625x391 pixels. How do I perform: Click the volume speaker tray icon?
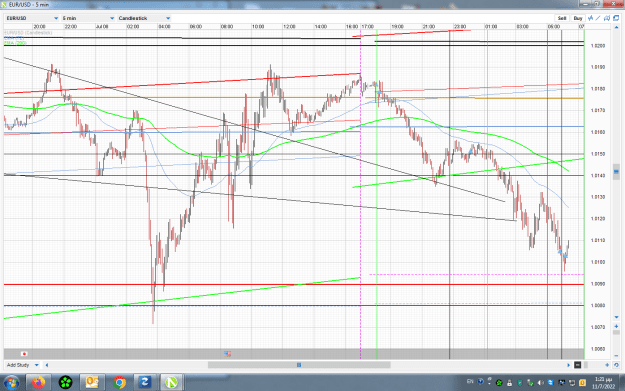540,383
